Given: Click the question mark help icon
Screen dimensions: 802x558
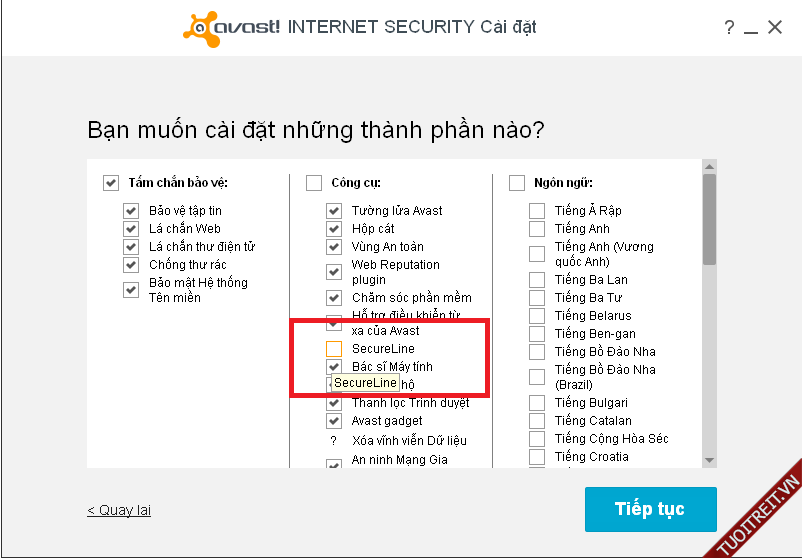Looking at the screenshot, I should (x=729, y=28).
